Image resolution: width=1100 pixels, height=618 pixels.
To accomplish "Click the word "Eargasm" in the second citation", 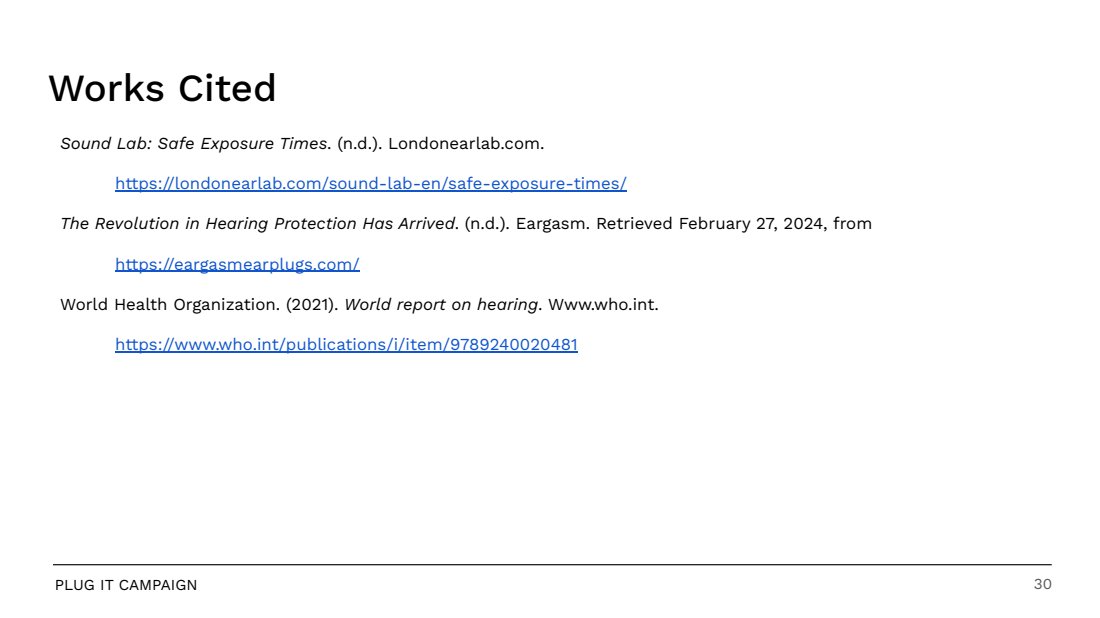I will click(x=552, y=224).
